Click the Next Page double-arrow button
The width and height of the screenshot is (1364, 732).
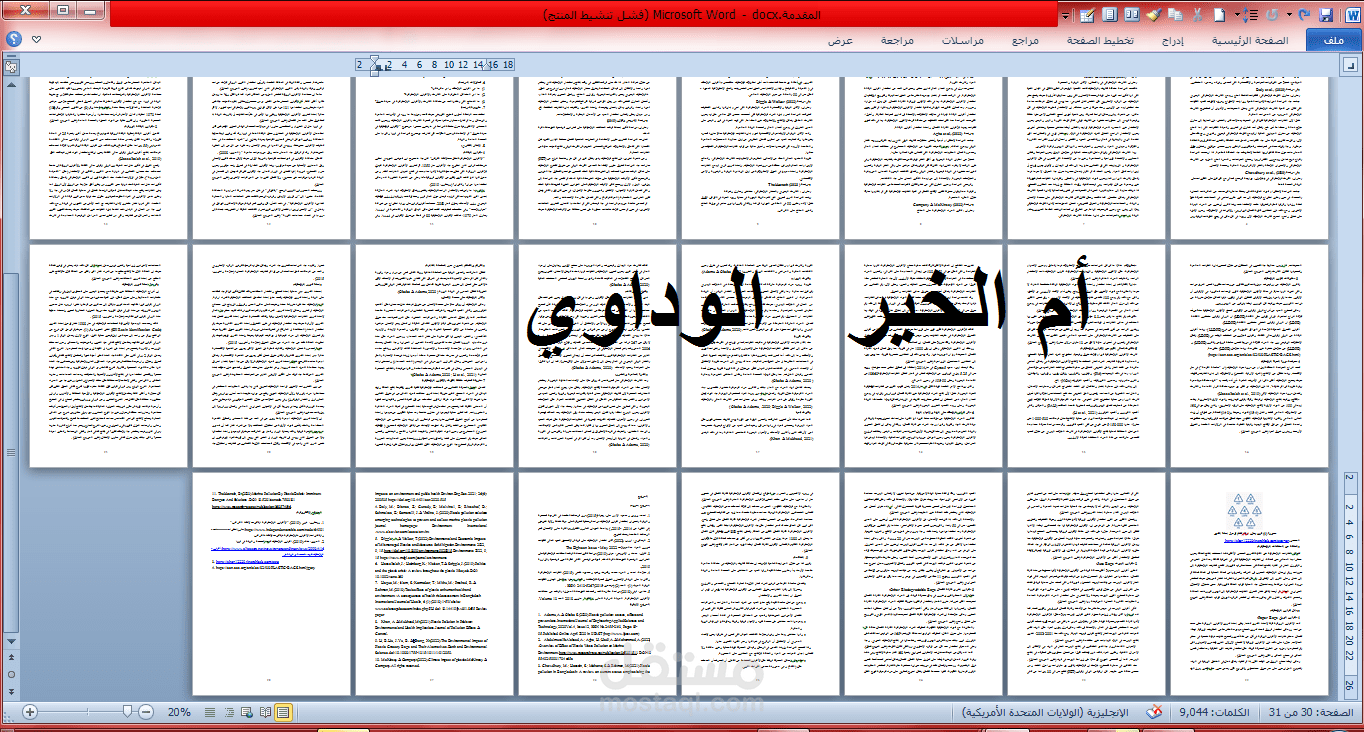pyautogui.click(x=11, y=690)
